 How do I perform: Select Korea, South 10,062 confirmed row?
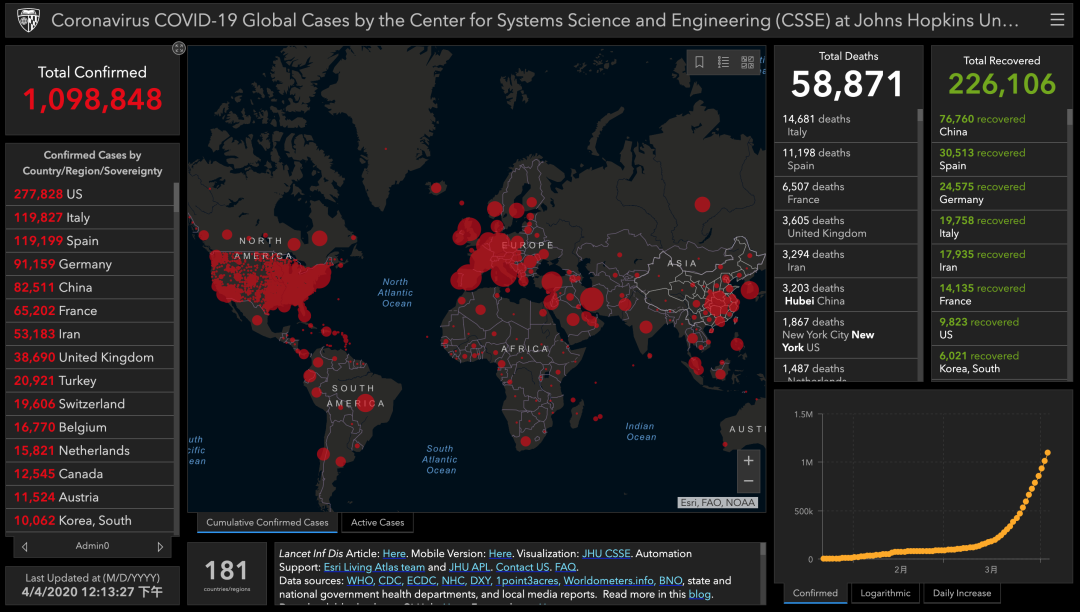[90, 521]
